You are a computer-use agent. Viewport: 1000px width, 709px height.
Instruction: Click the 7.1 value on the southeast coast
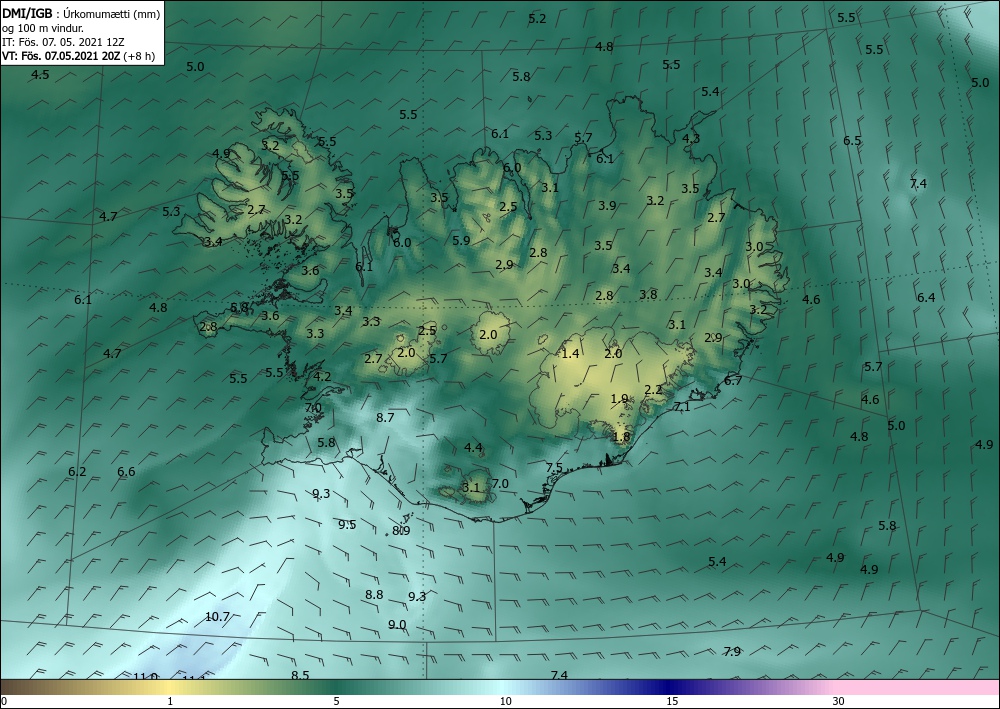pos(682,406)
